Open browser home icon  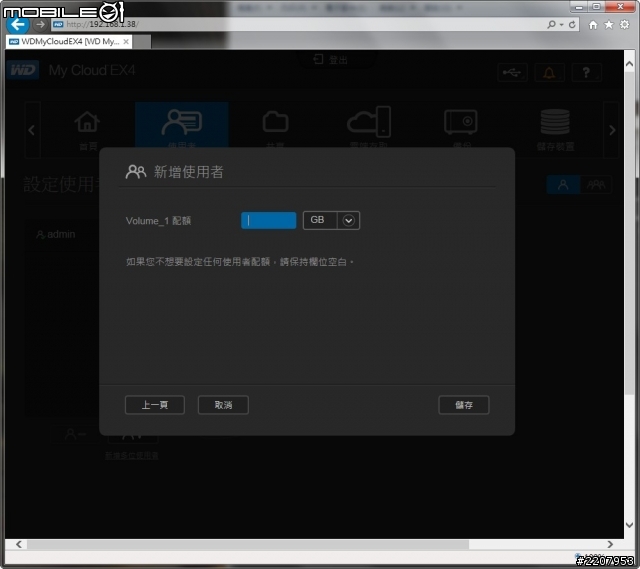[593, 25]
